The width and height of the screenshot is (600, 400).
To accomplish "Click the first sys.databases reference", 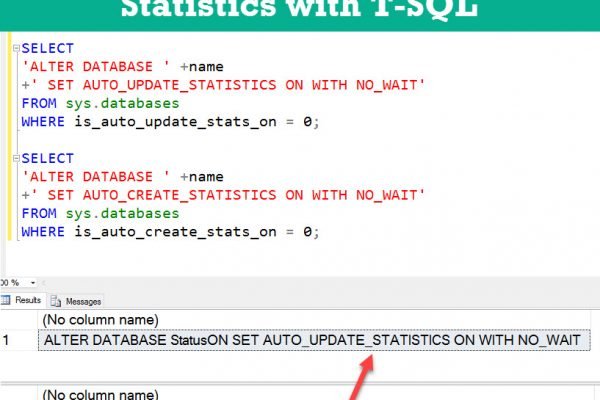I will (122, 103).
